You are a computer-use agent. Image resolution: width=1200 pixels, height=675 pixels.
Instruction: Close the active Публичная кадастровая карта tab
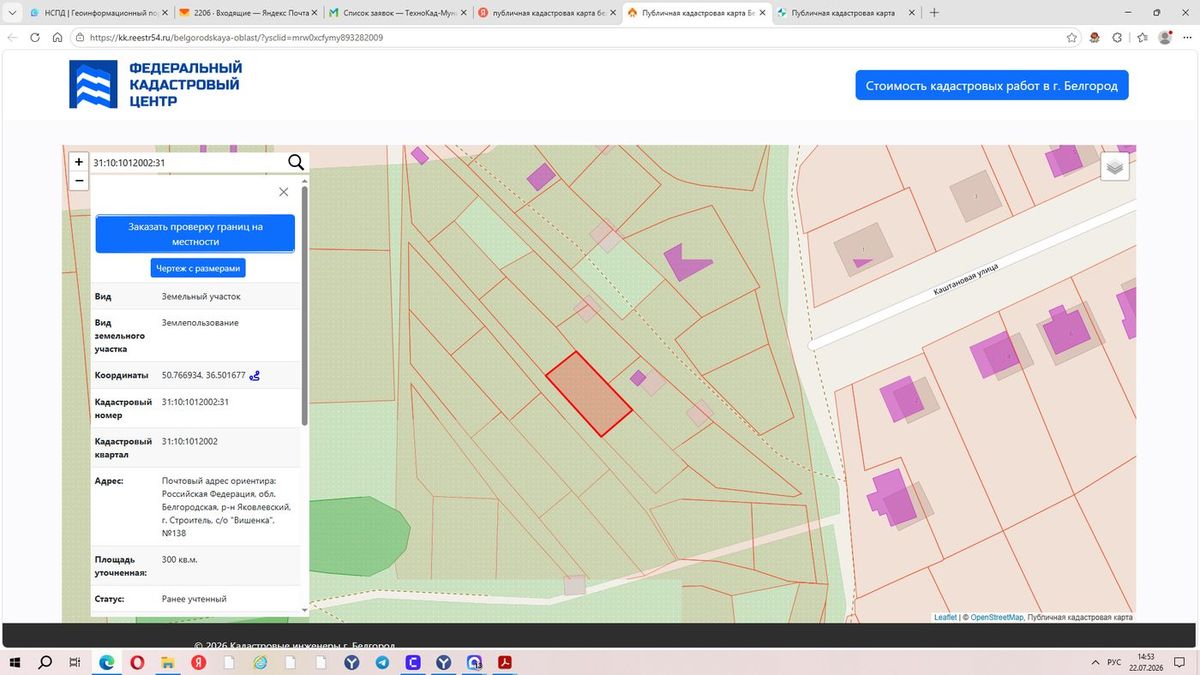(763, 13)
